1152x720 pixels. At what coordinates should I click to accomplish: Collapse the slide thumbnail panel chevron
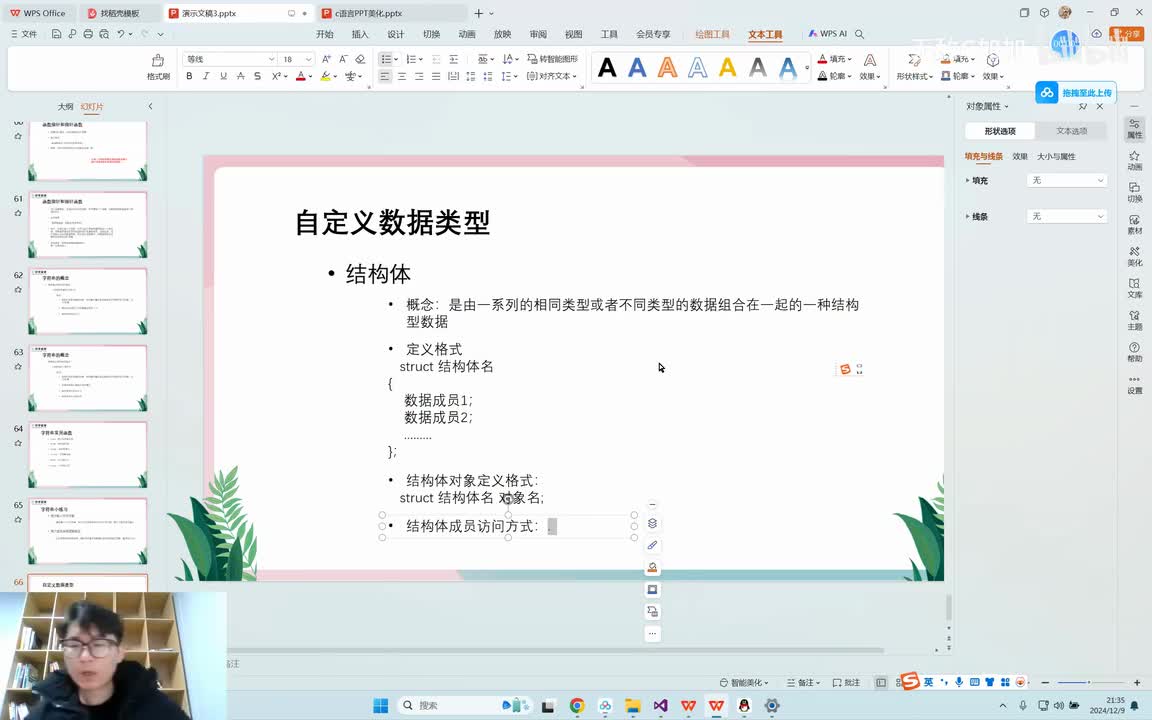[x=151, y=107]
